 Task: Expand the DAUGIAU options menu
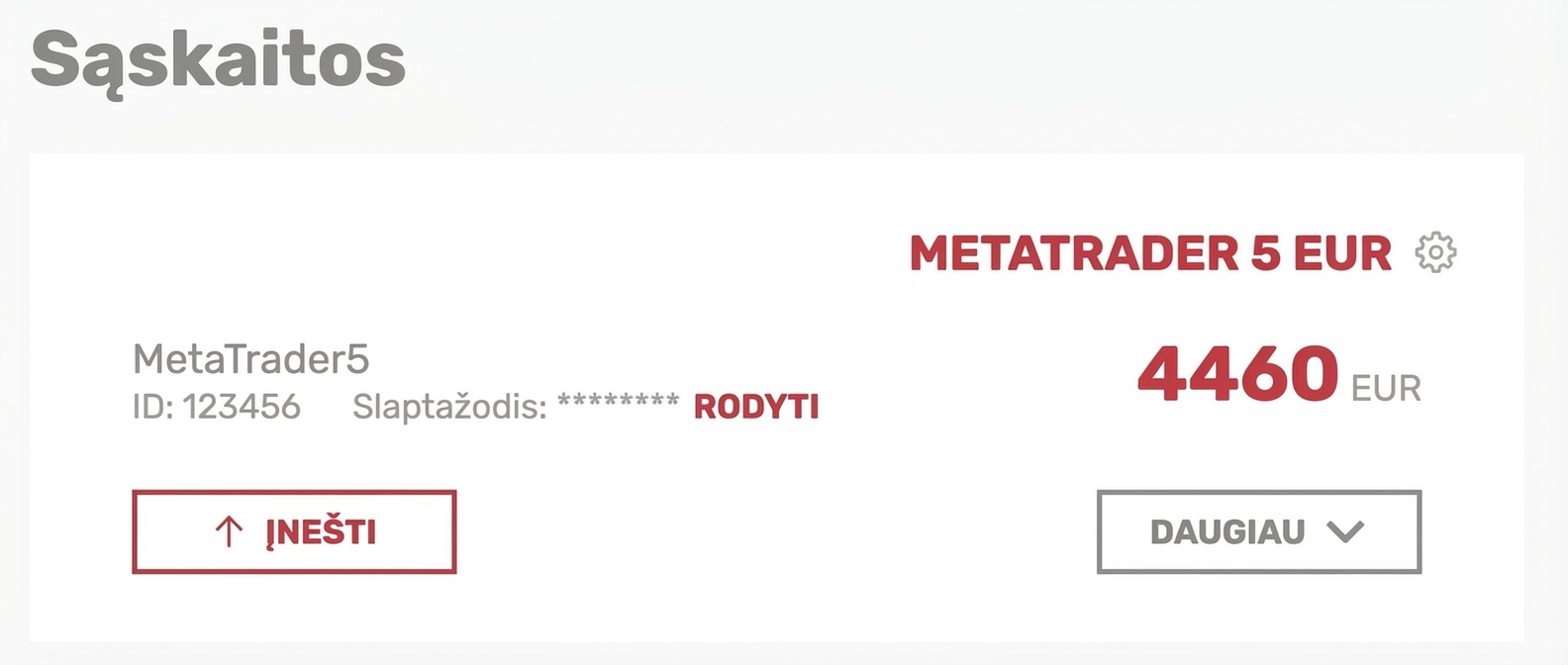[x=1259, y=531]
